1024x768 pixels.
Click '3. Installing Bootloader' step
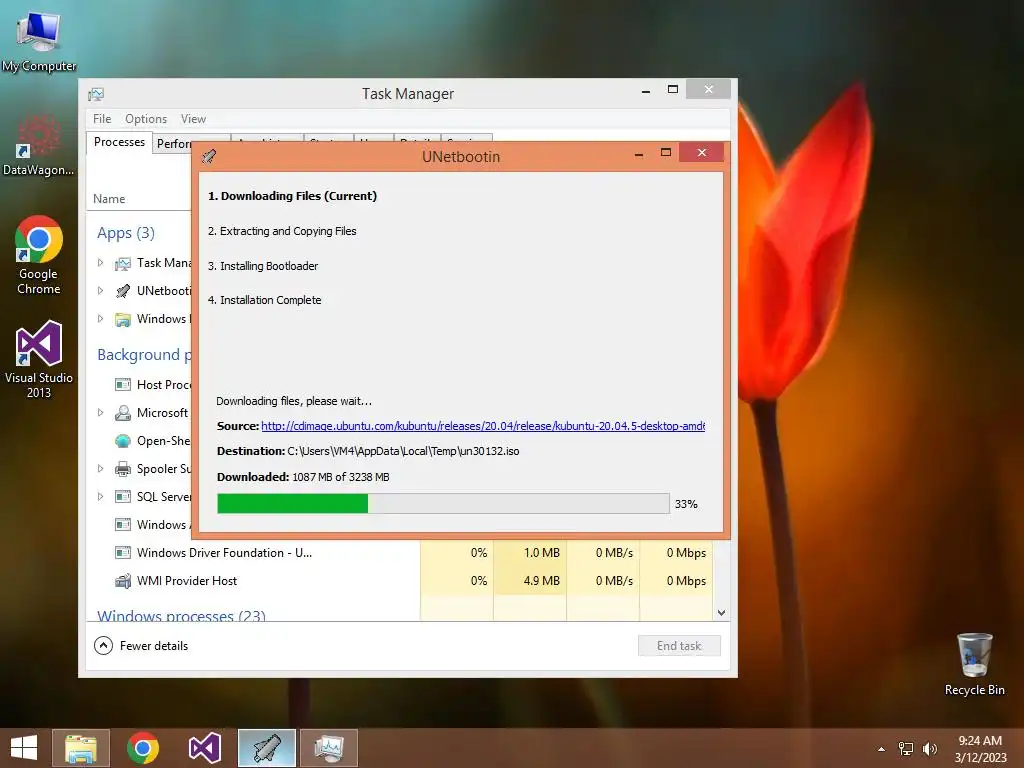tap(263, 266)
